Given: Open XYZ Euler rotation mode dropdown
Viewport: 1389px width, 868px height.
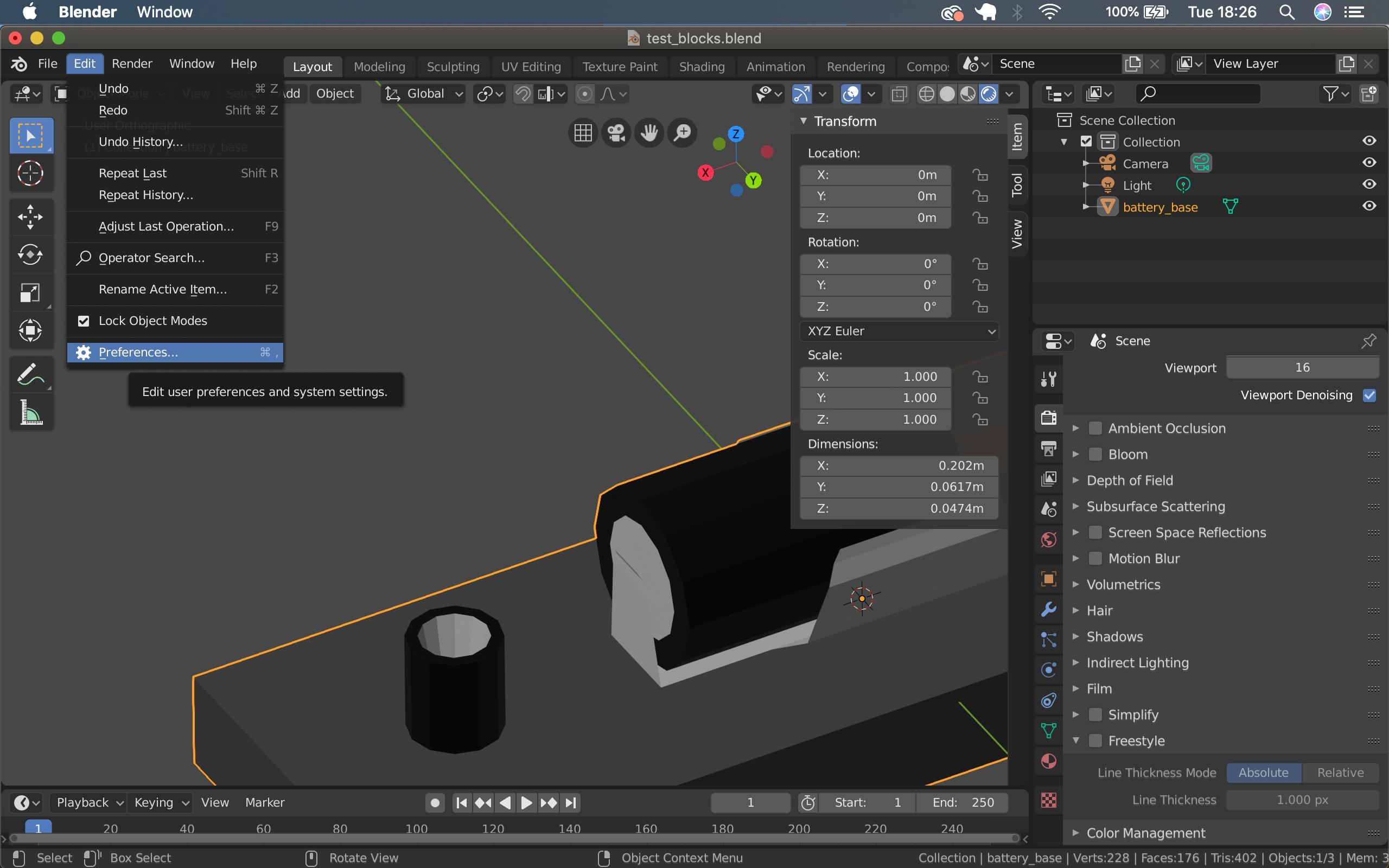Looking at the screenshot, I should point(899,331).
